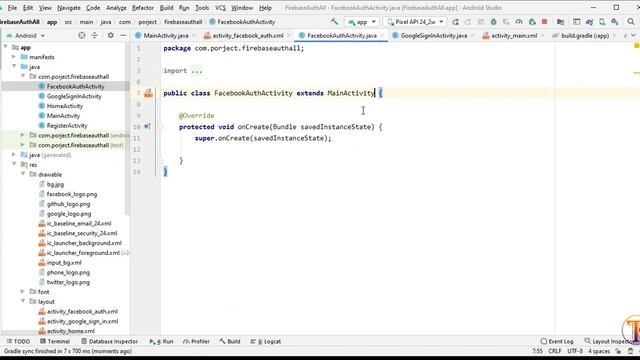This screenshot has width=640, height=360.
Task: Open the Logcat tool window
Action: (x=266, y=341)
